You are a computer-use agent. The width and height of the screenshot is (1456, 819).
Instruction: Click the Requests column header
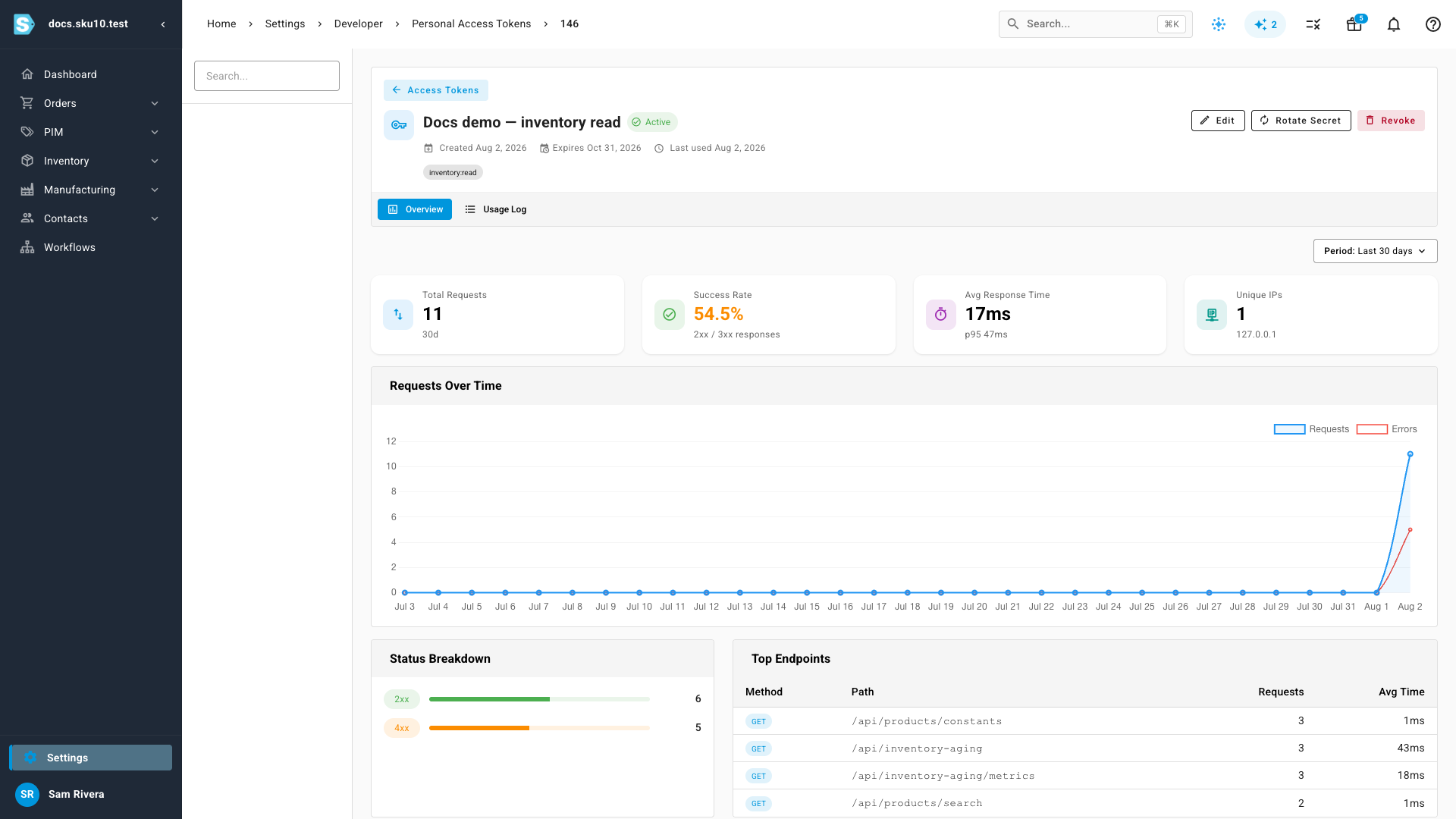point(1281,692)
